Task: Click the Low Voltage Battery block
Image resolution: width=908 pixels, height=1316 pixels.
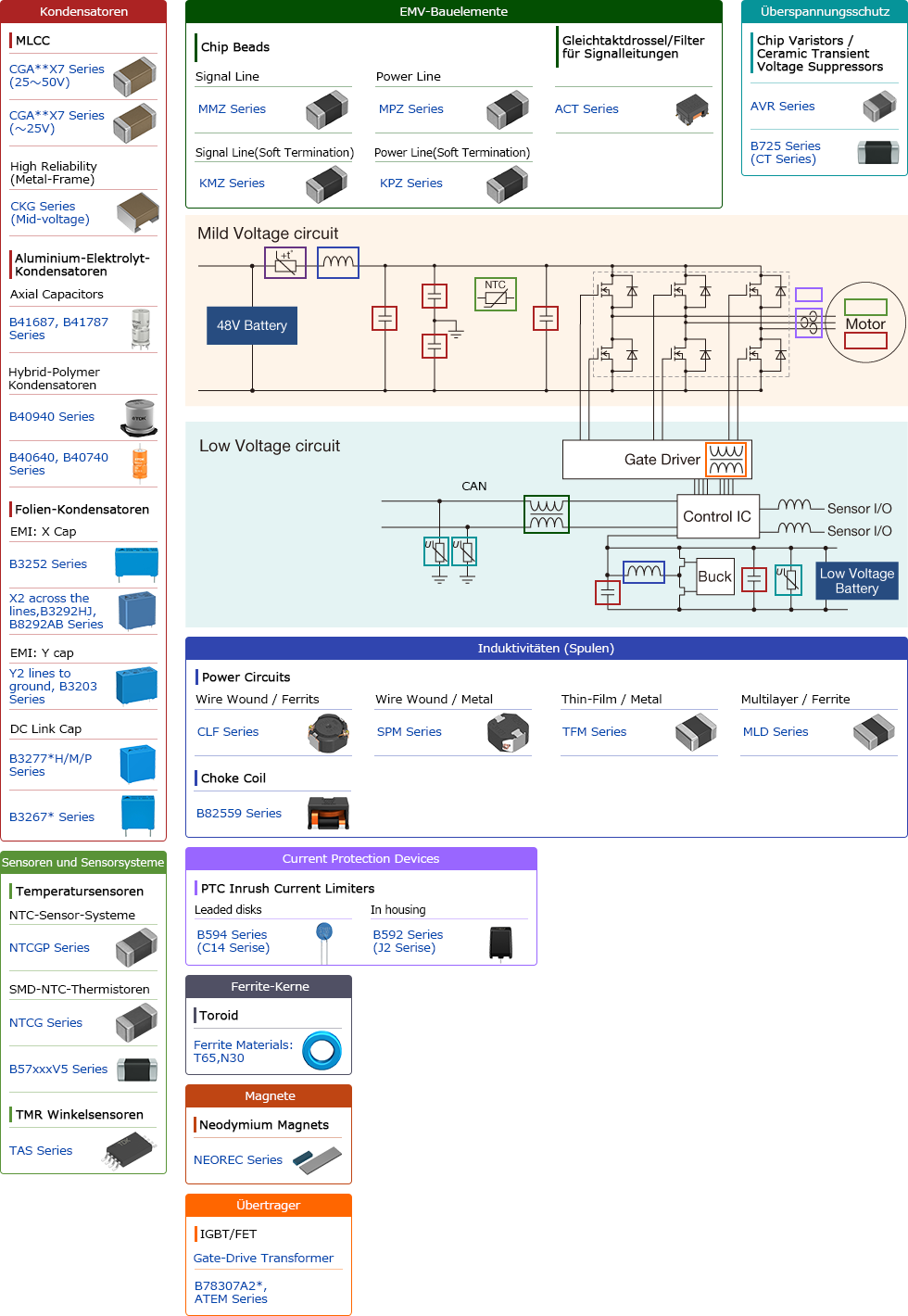Action: (x=856, y=581)
